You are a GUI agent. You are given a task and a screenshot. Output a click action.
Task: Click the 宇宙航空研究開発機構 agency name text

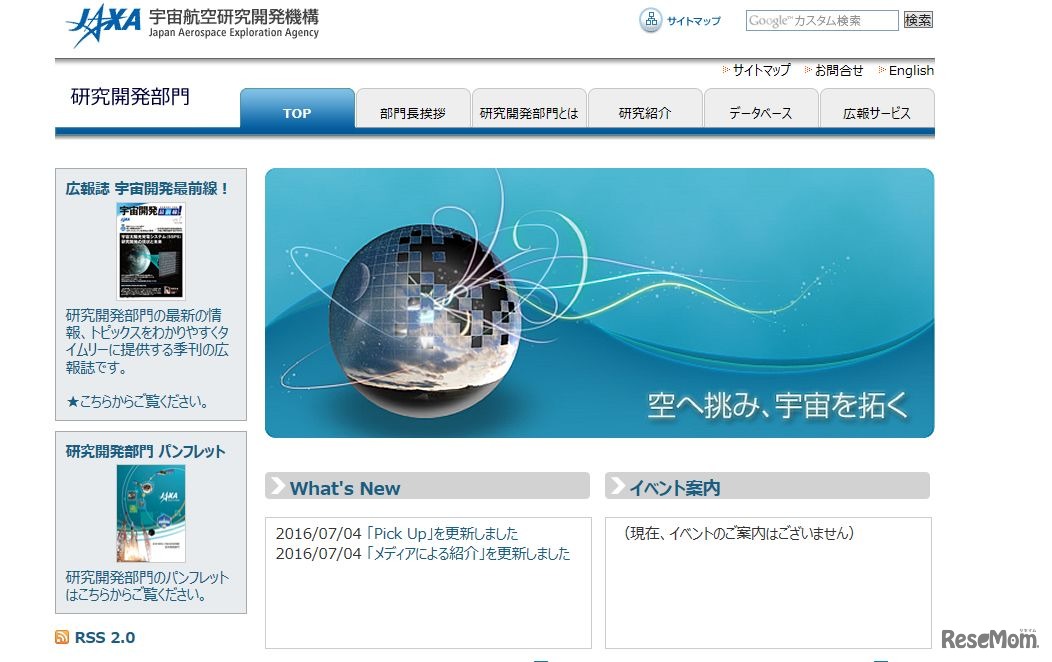[233, 16]
